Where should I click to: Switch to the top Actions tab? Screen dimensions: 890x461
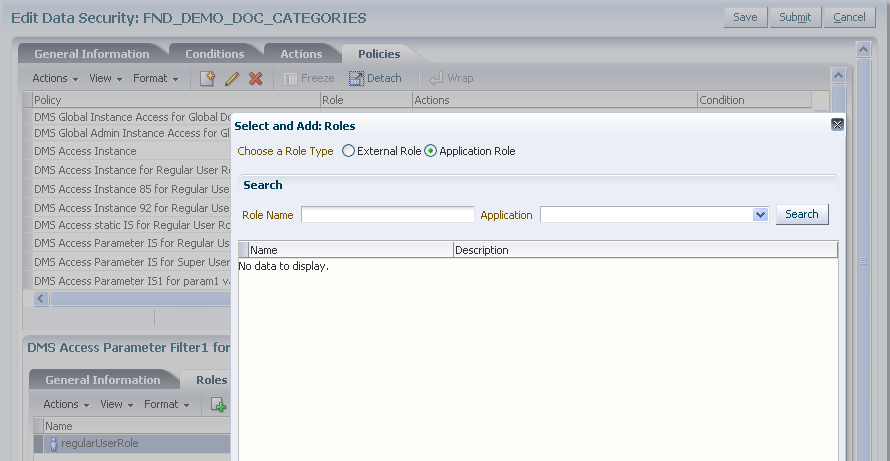coord(301,54)
